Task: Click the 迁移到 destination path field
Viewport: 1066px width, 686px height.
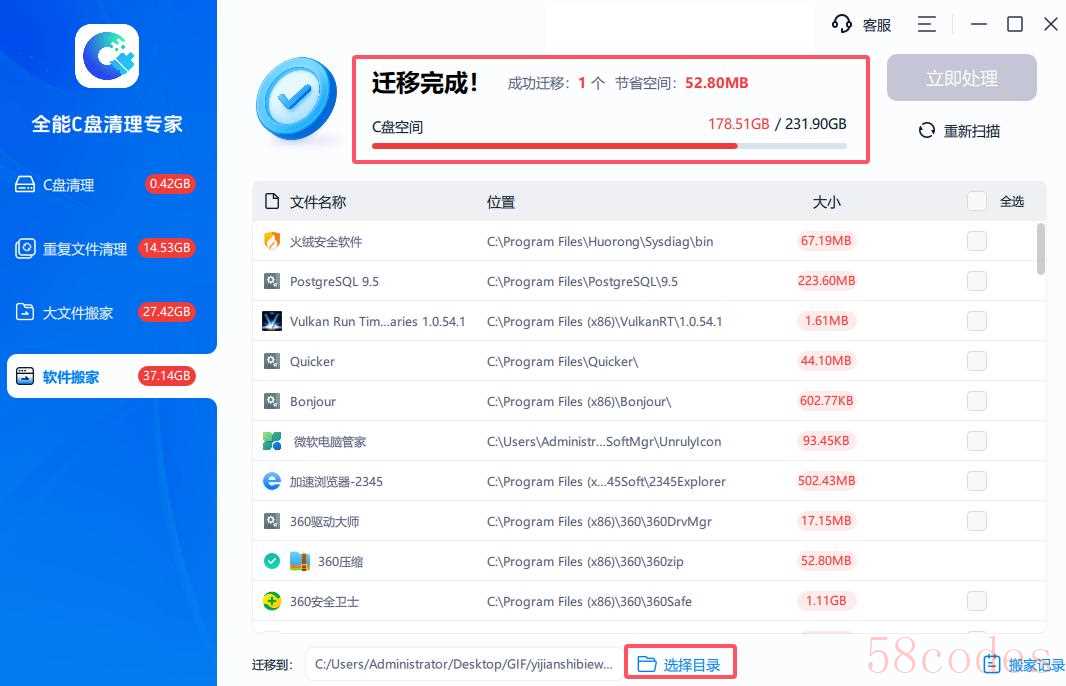Action: point(464,664)
